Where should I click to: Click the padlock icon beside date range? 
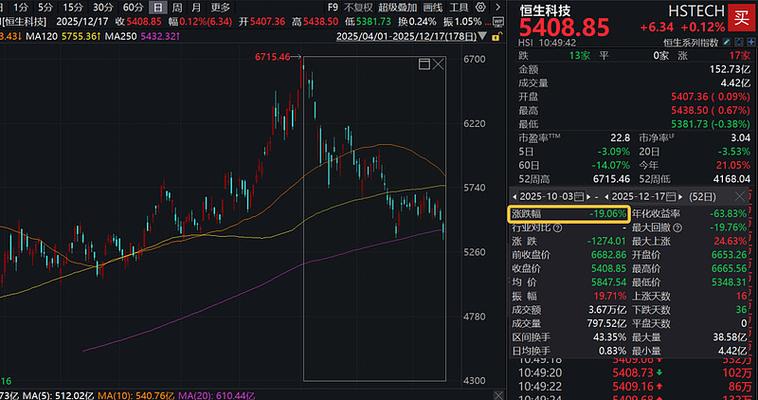496,36
